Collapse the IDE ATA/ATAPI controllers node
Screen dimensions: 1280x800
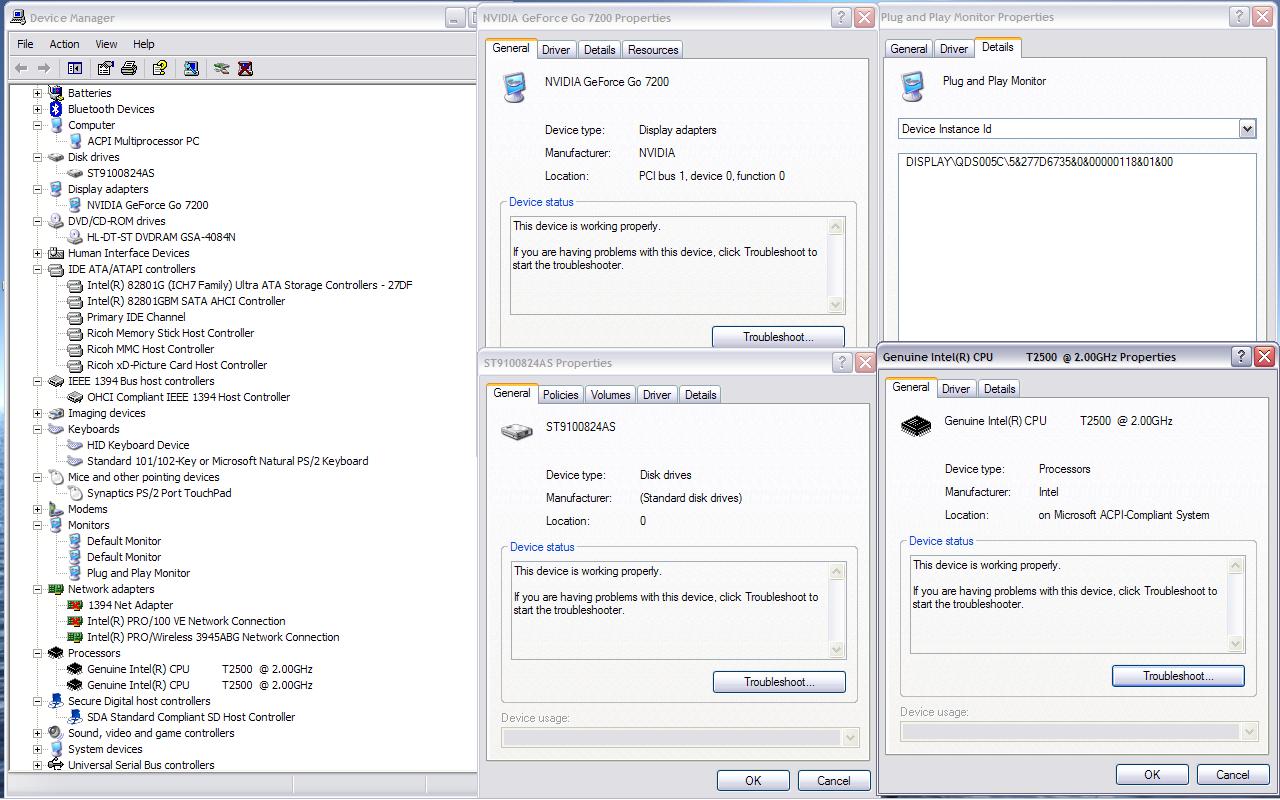click(x=38, y=269)
